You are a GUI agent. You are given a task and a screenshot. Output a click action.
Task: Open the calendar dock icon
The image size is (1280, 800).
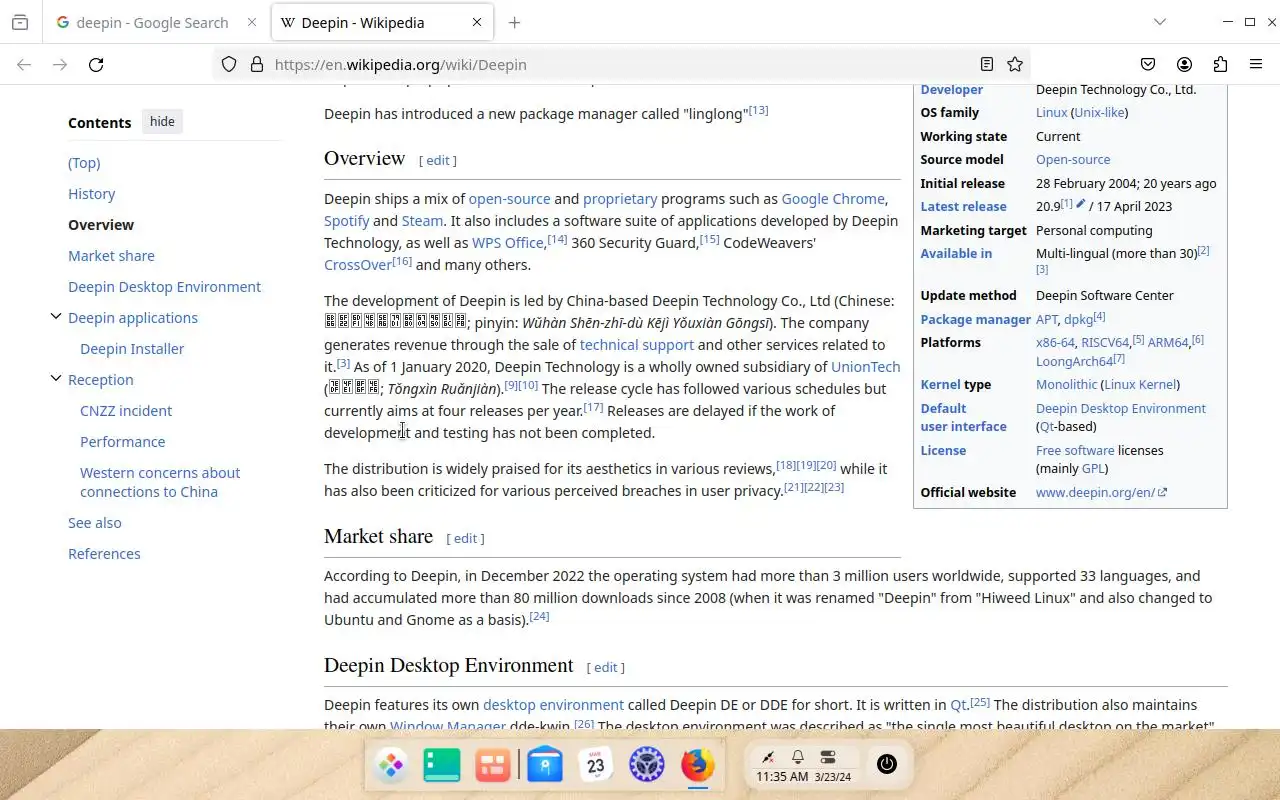click(596, 766)
